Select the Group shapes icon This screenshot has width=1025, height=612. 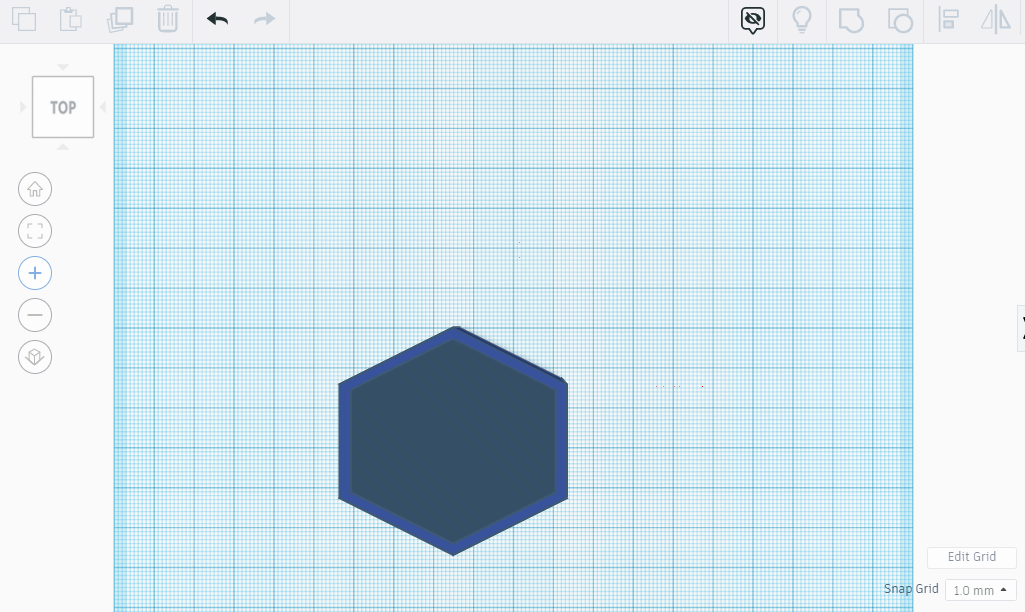tap(851, 19)
